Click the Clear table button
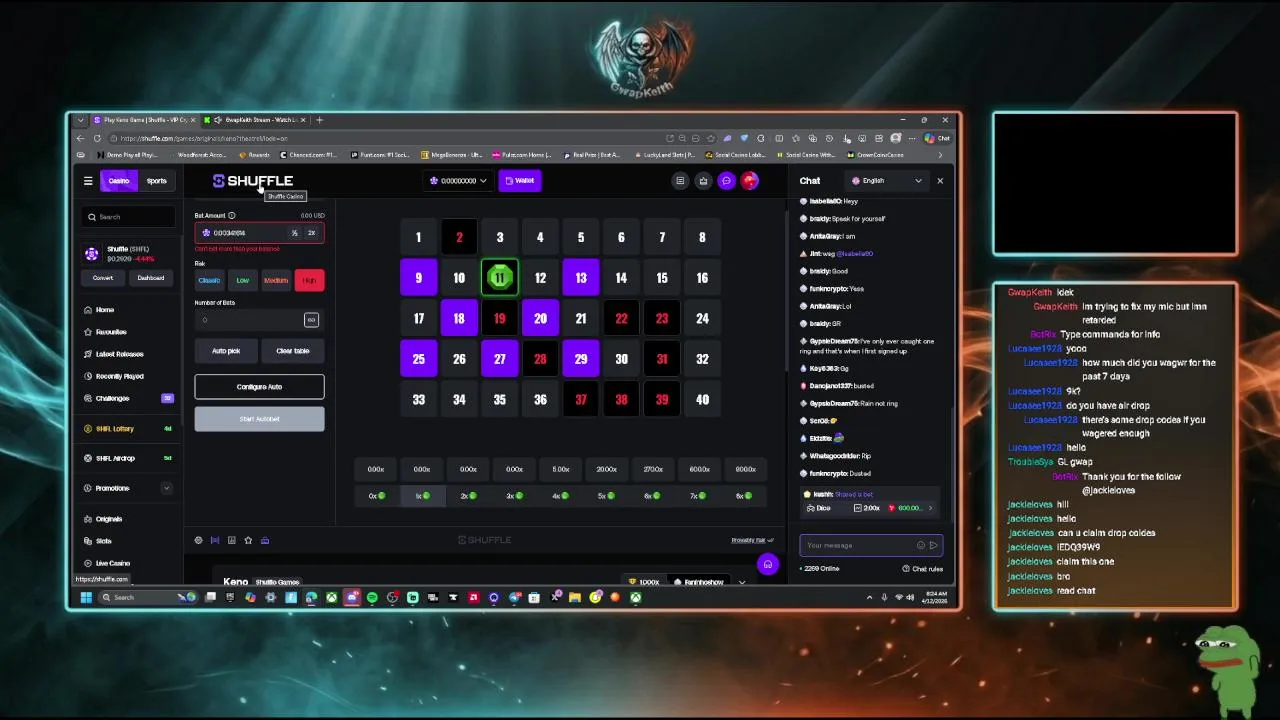Screen dimensions: 1280x720 293,351
